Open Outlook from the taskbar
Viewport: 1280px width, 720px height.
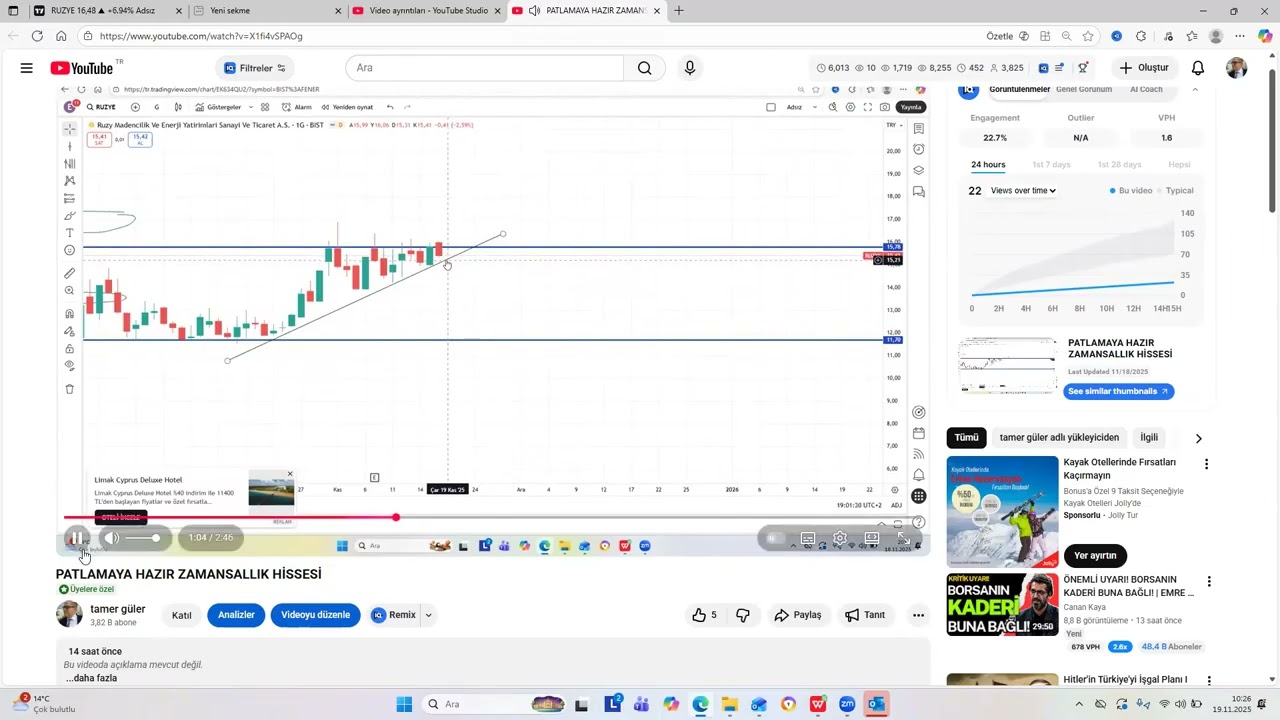click(876, 704)
